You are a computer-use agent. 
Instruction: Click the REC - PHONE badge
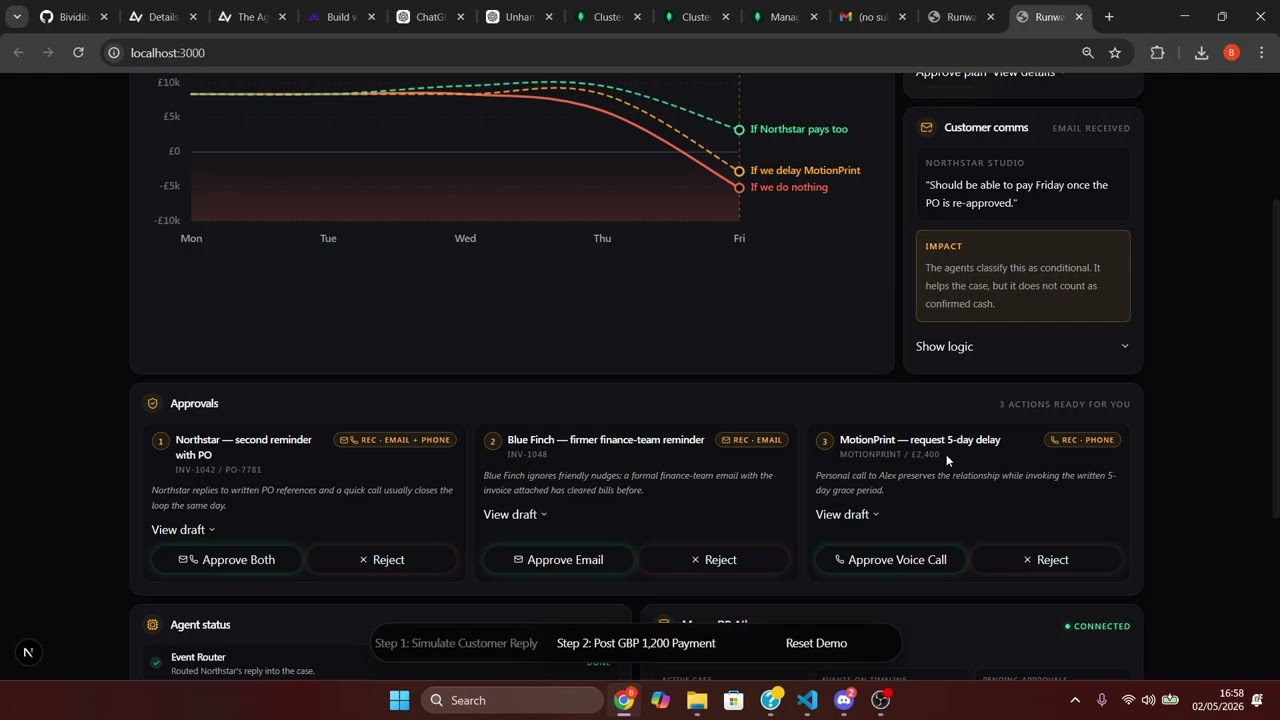[x=1082, y=440]
